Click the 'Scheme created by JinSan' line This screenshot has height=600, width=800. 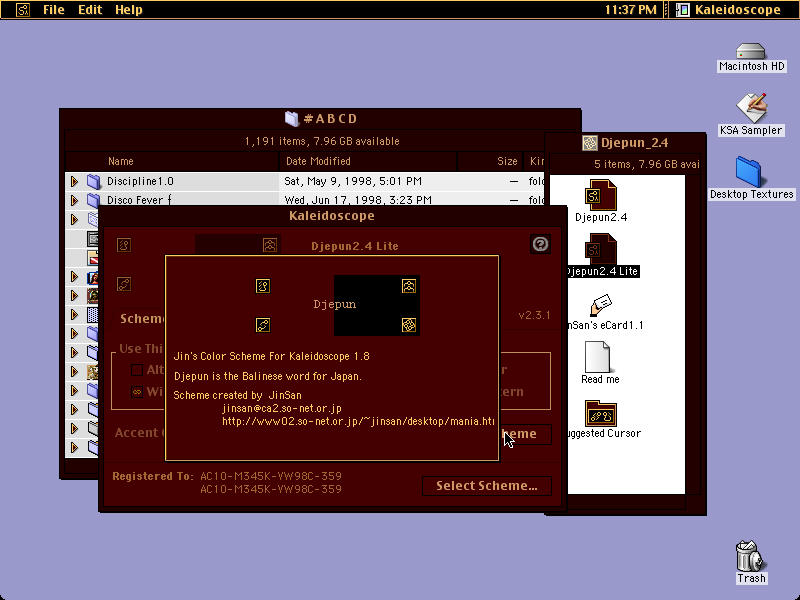pyautogui.click(x=237, y=395)
